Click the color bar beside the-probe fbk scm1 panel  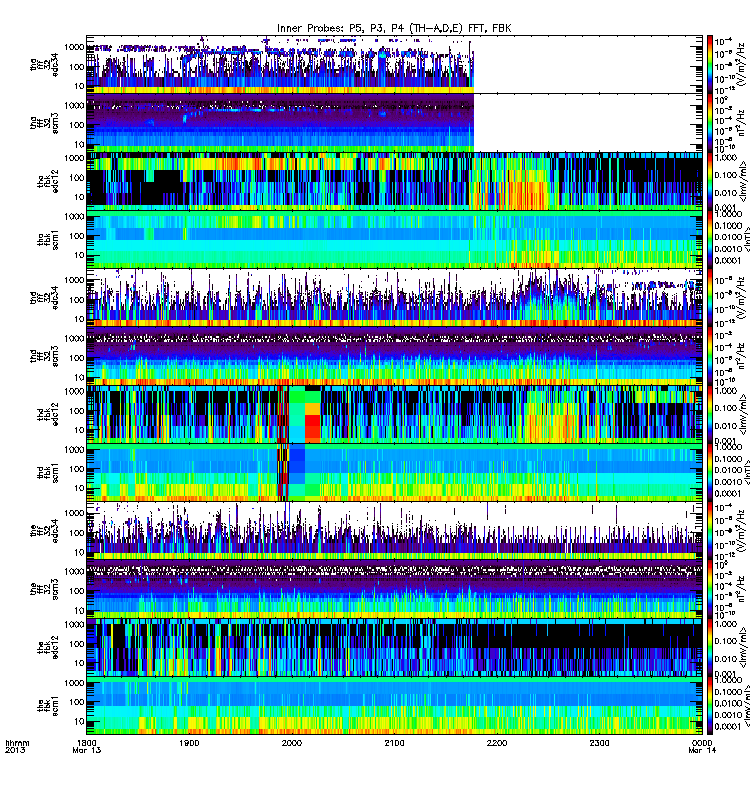tap(710, 706)
